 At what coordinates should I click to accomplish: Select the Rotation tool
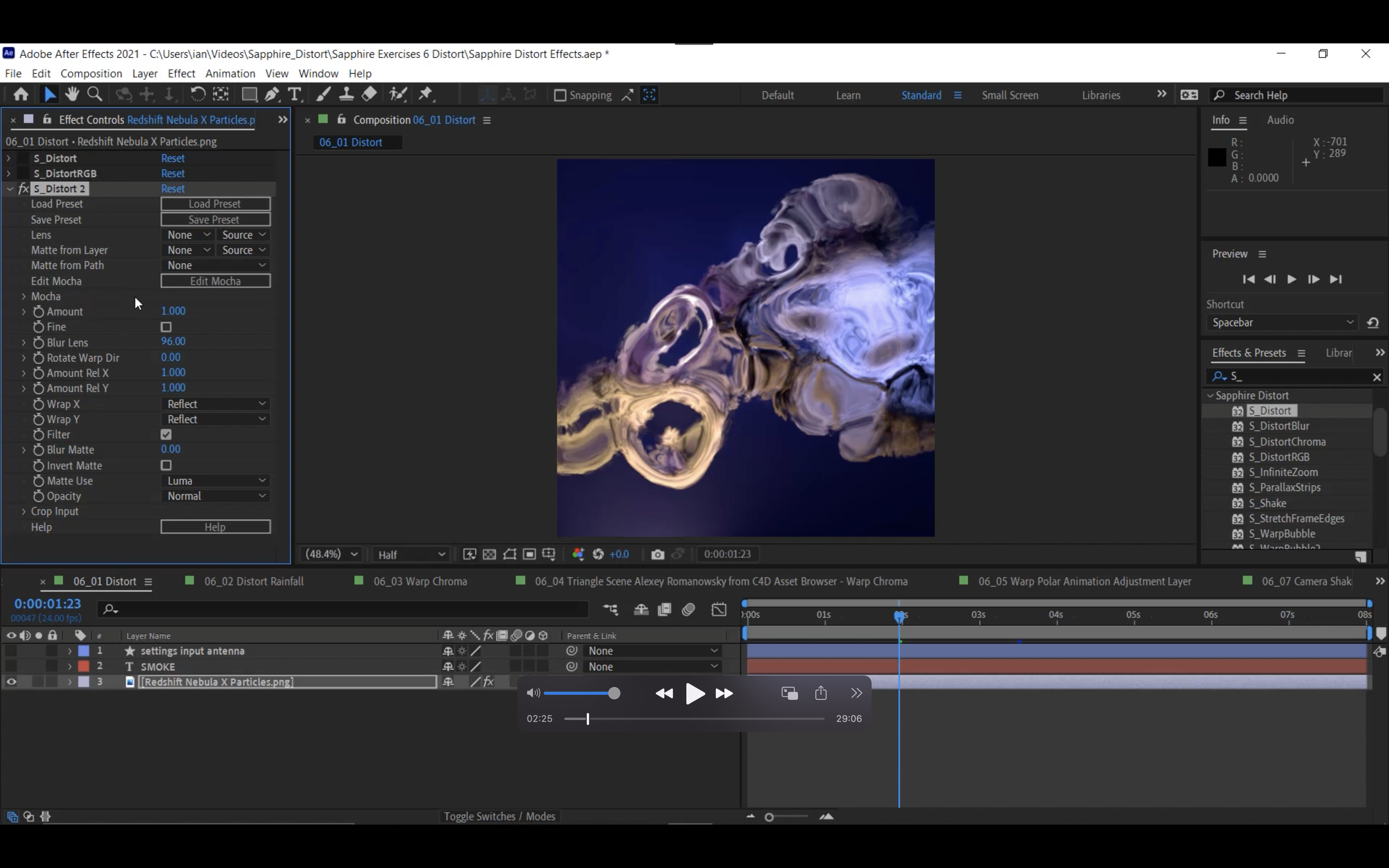197,95
